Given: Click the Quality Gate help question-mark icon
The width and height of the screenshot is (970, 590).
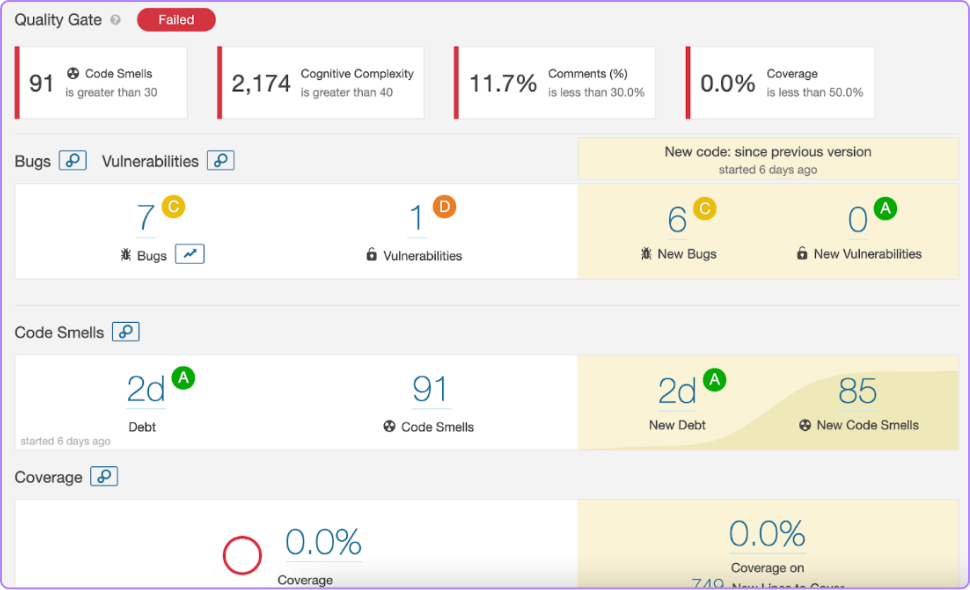Looking at the screenshot, I should point(115,20).
